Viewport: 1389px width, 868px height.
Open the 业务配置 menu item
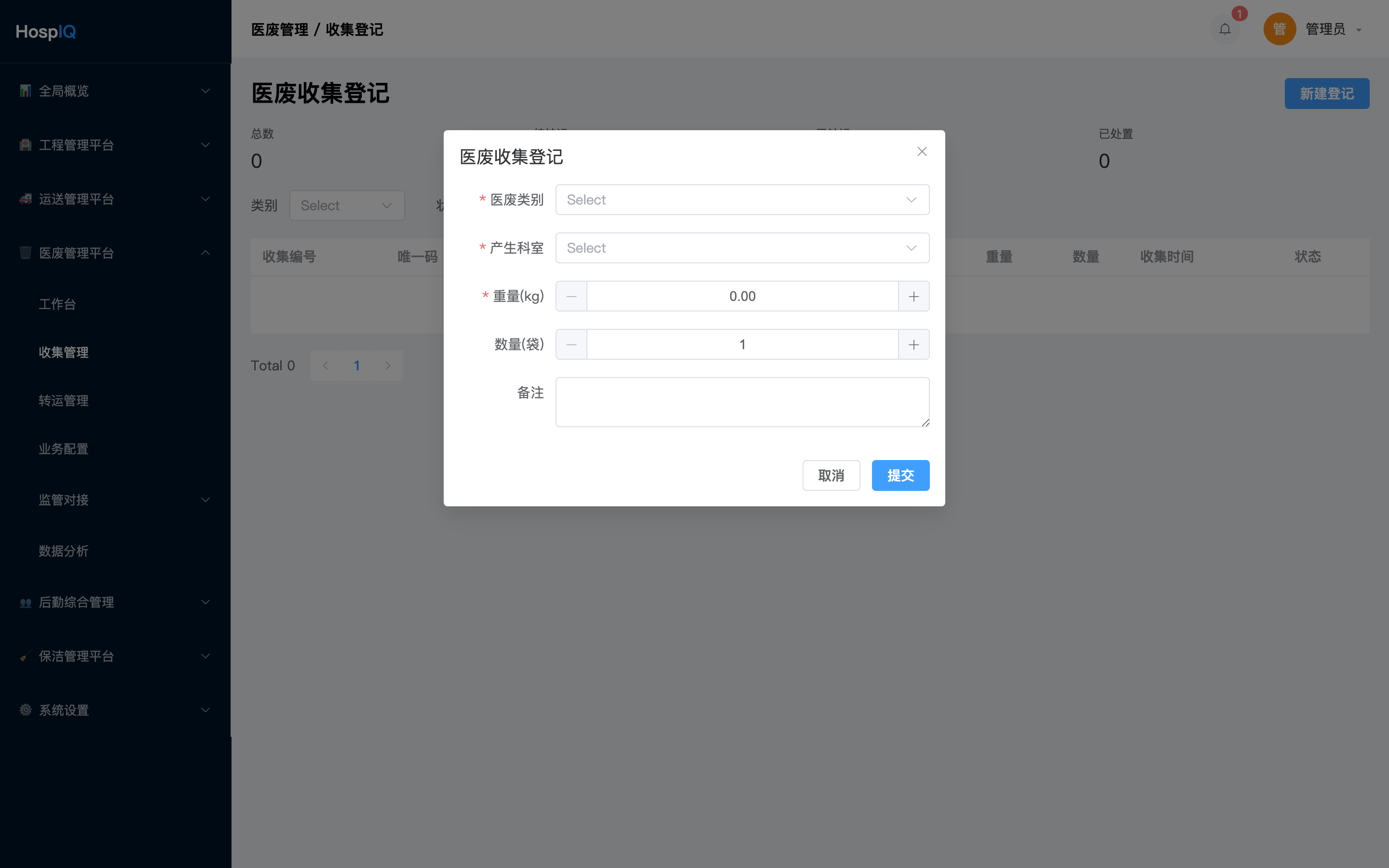click(115, 448)
